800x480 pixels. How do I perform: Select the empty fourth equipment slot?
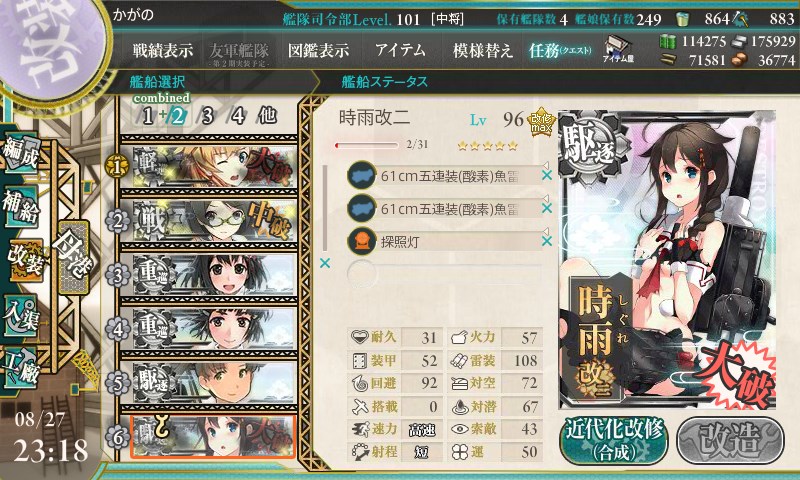click(444, 274)
